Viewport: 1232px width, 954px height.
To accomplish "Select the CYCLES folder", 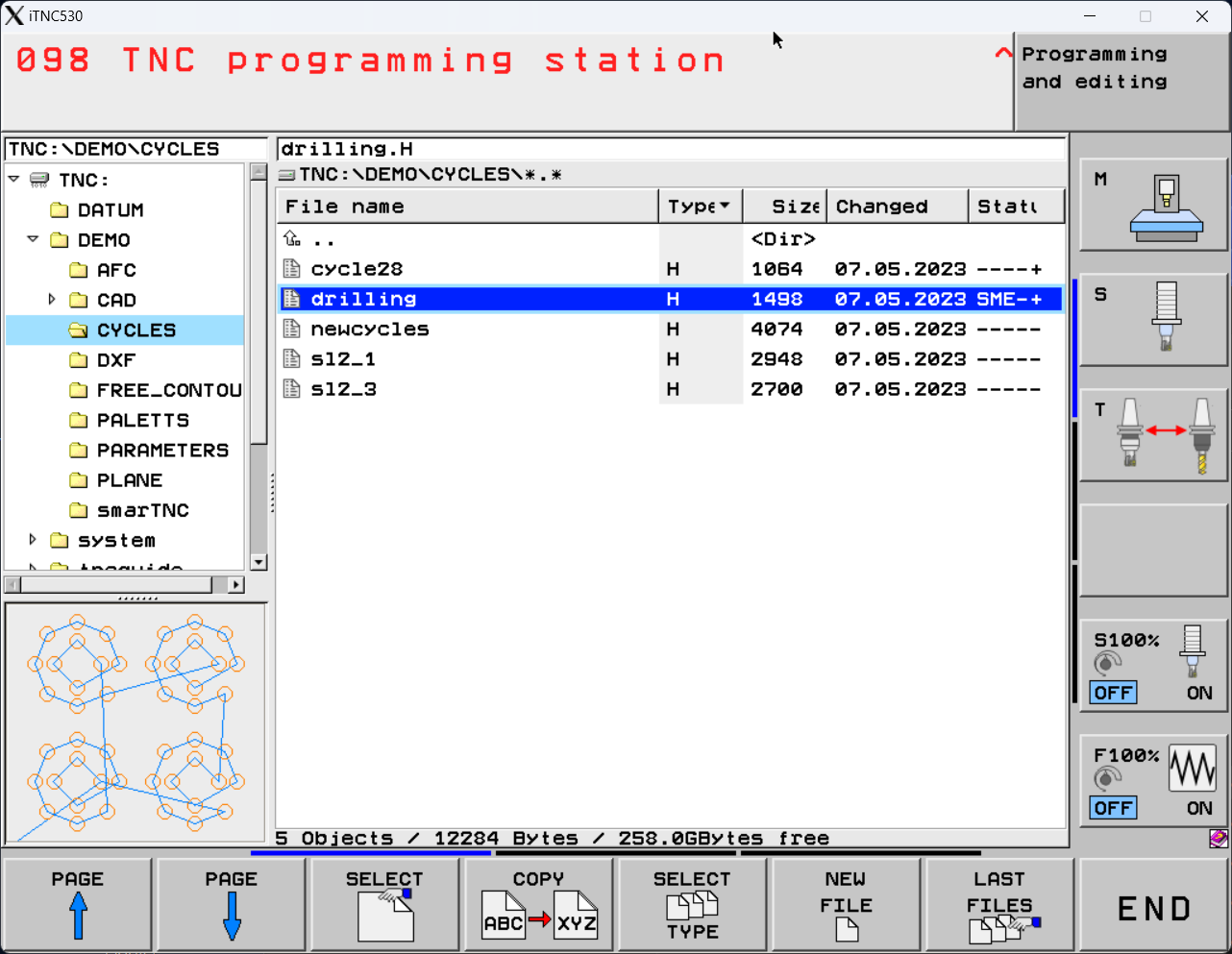I will pyautogui.click(x=123, y=330).
